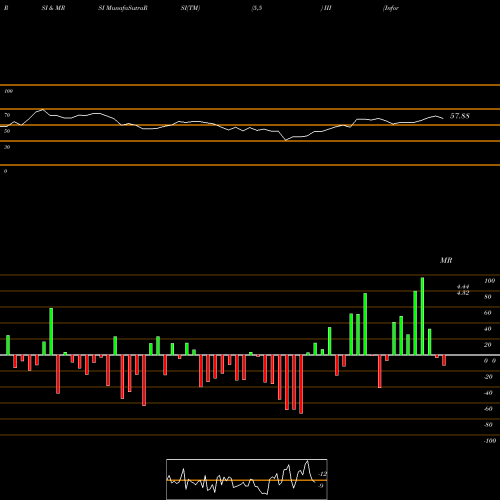Click the 40 label on MR histogram axis
The width and height of the screenshot is (500, 500).
(x=488, y=329)
